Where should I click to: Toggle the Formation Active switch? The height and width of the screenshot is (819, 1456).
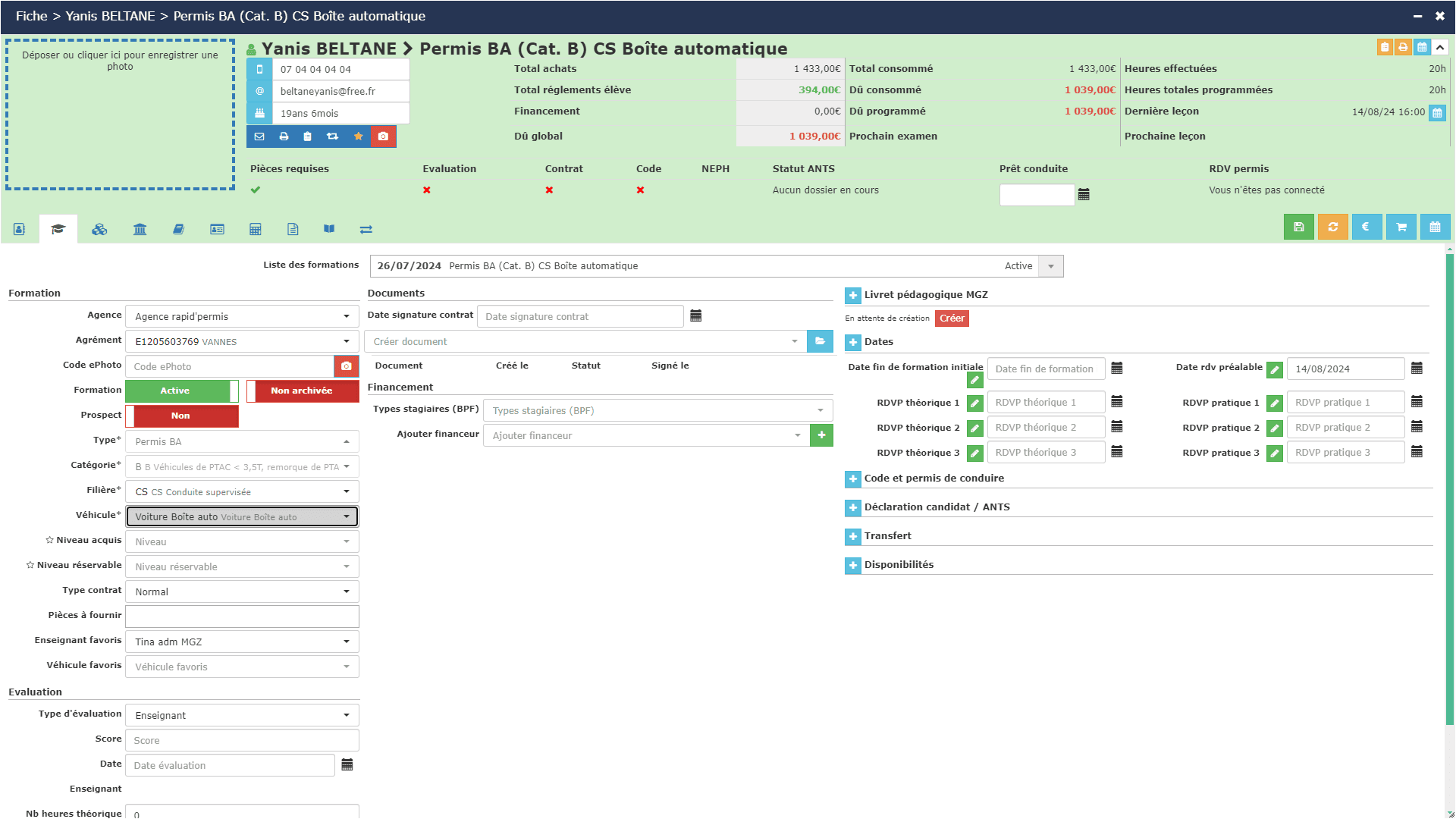tap(182, 391)
